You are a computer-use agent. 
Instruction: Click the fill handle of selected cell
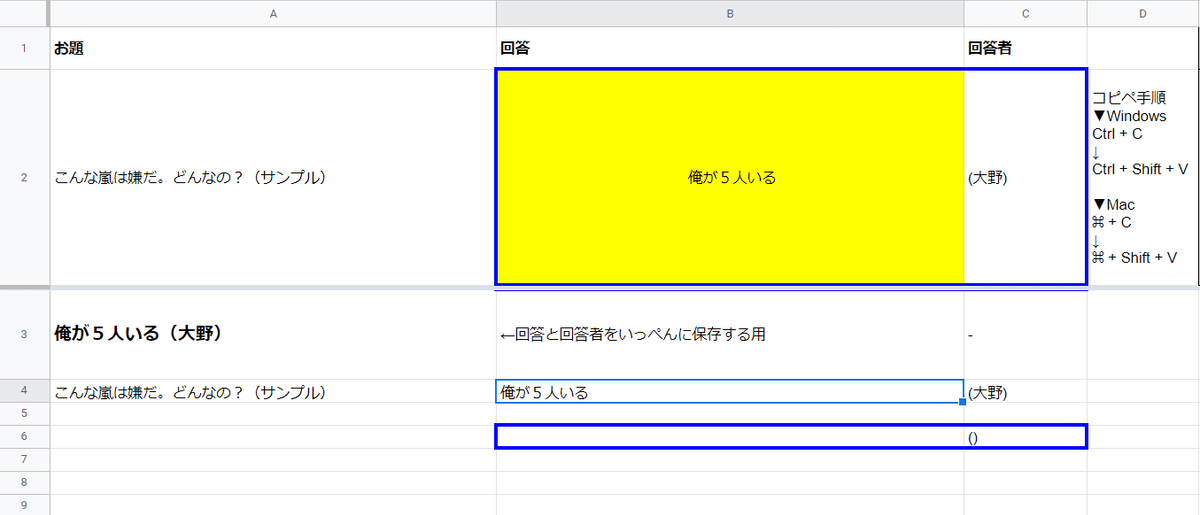point(963,402)
